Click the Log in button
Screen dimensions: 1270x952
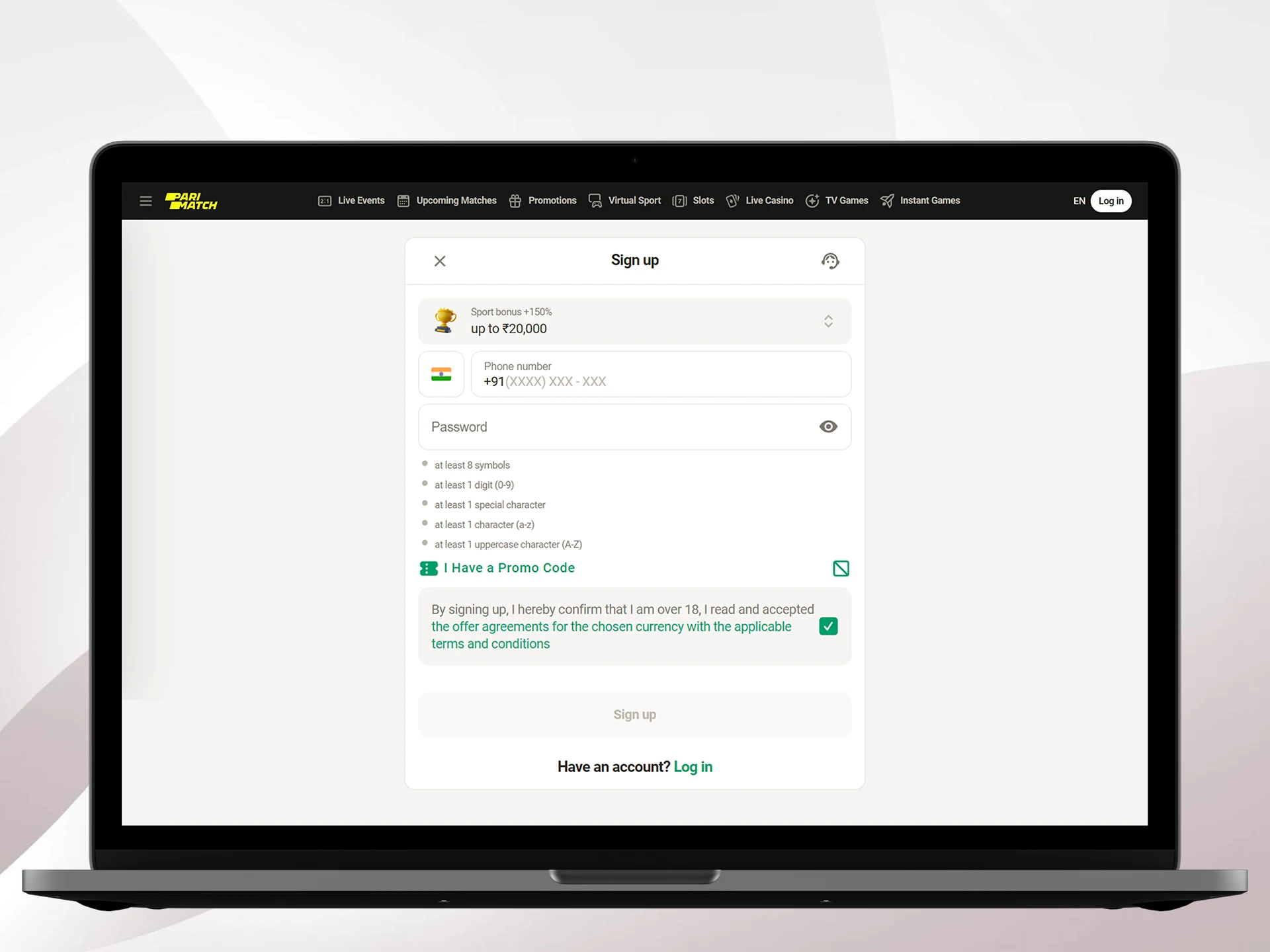1110,201
